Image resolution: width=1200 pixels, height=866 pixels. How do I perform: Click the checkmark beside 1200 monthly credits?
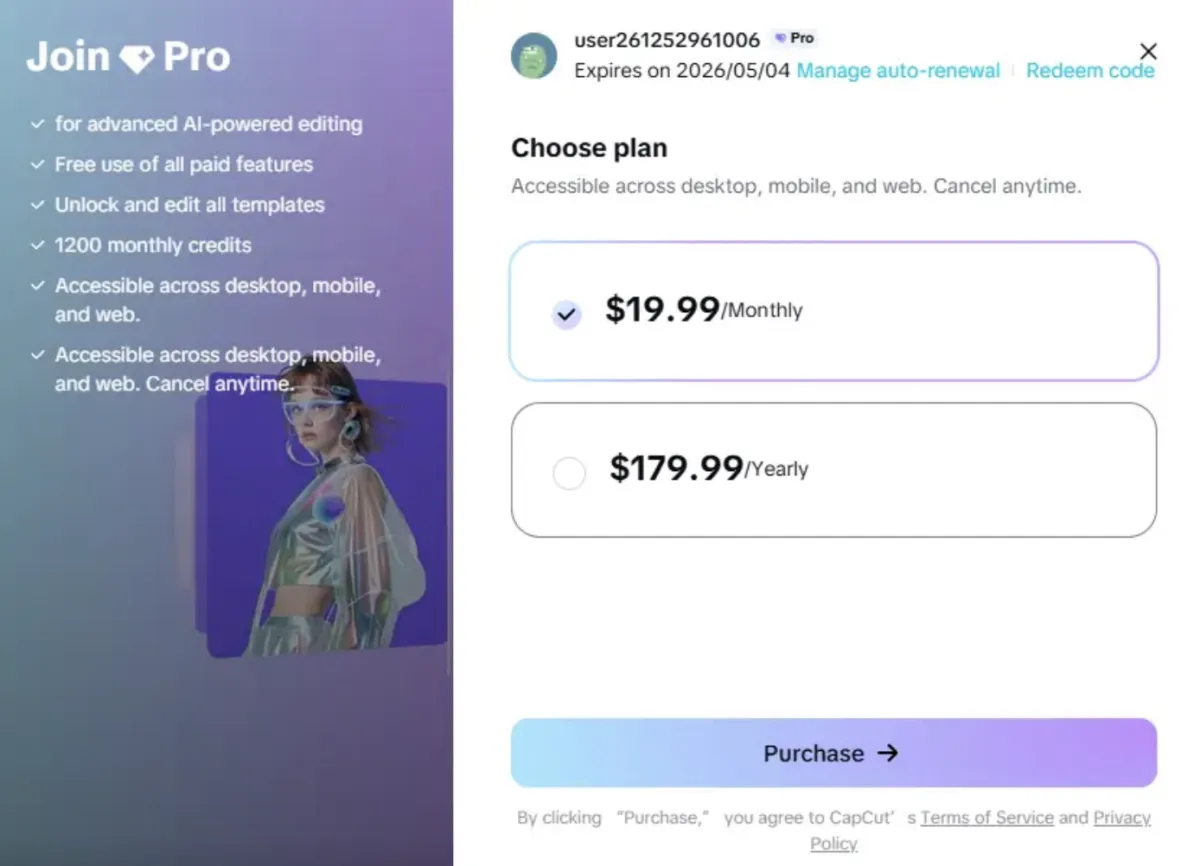(38, 245)
